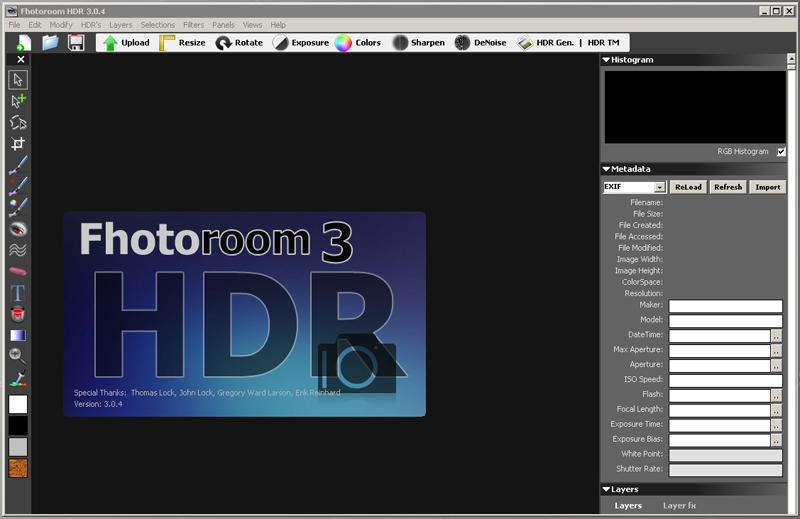Open the File menu
800x519 pixels.
(x=14, y=24)
